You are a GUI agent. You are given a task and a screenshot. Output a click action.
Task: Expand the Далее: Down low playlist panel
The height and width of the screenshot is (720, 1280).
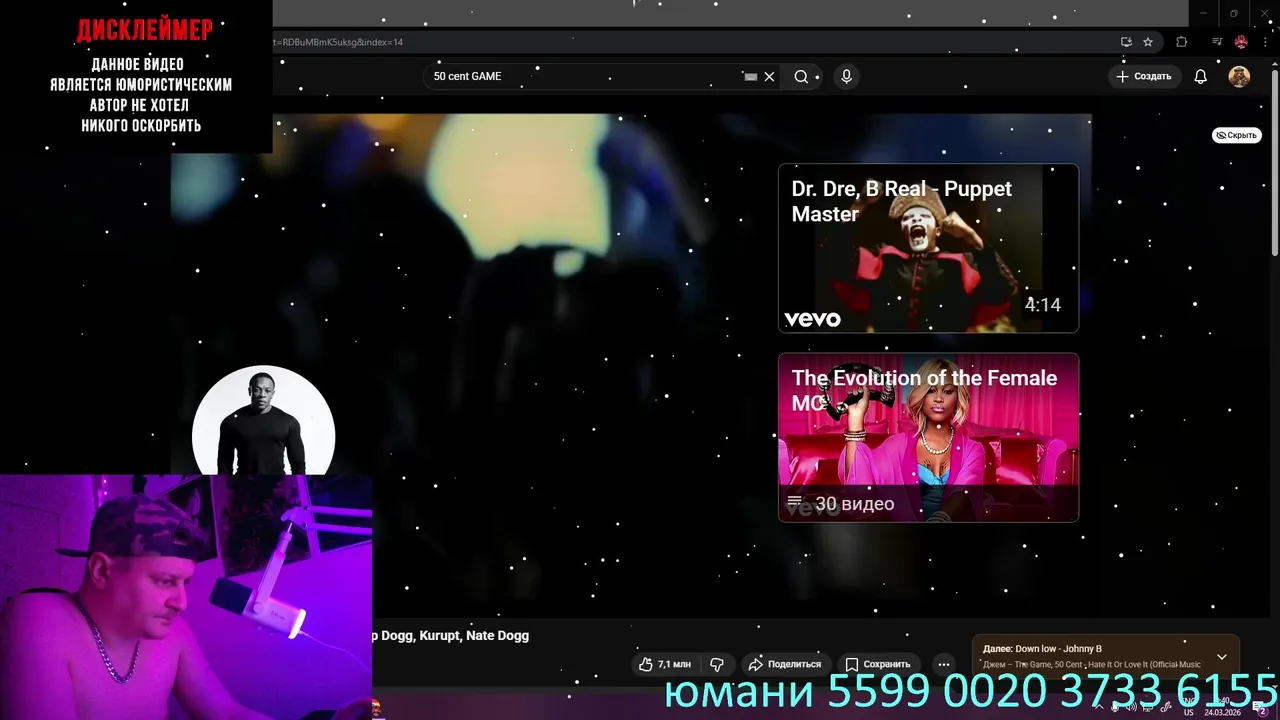1222,657
